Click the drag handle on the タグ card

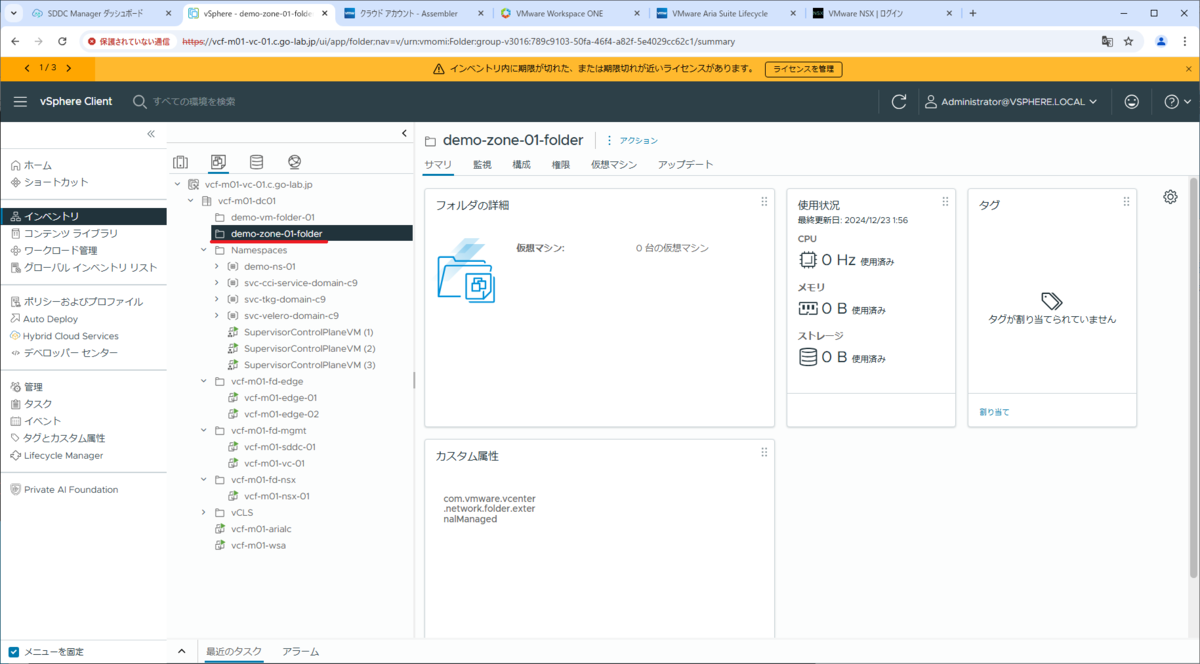[x=1126, y=202]
